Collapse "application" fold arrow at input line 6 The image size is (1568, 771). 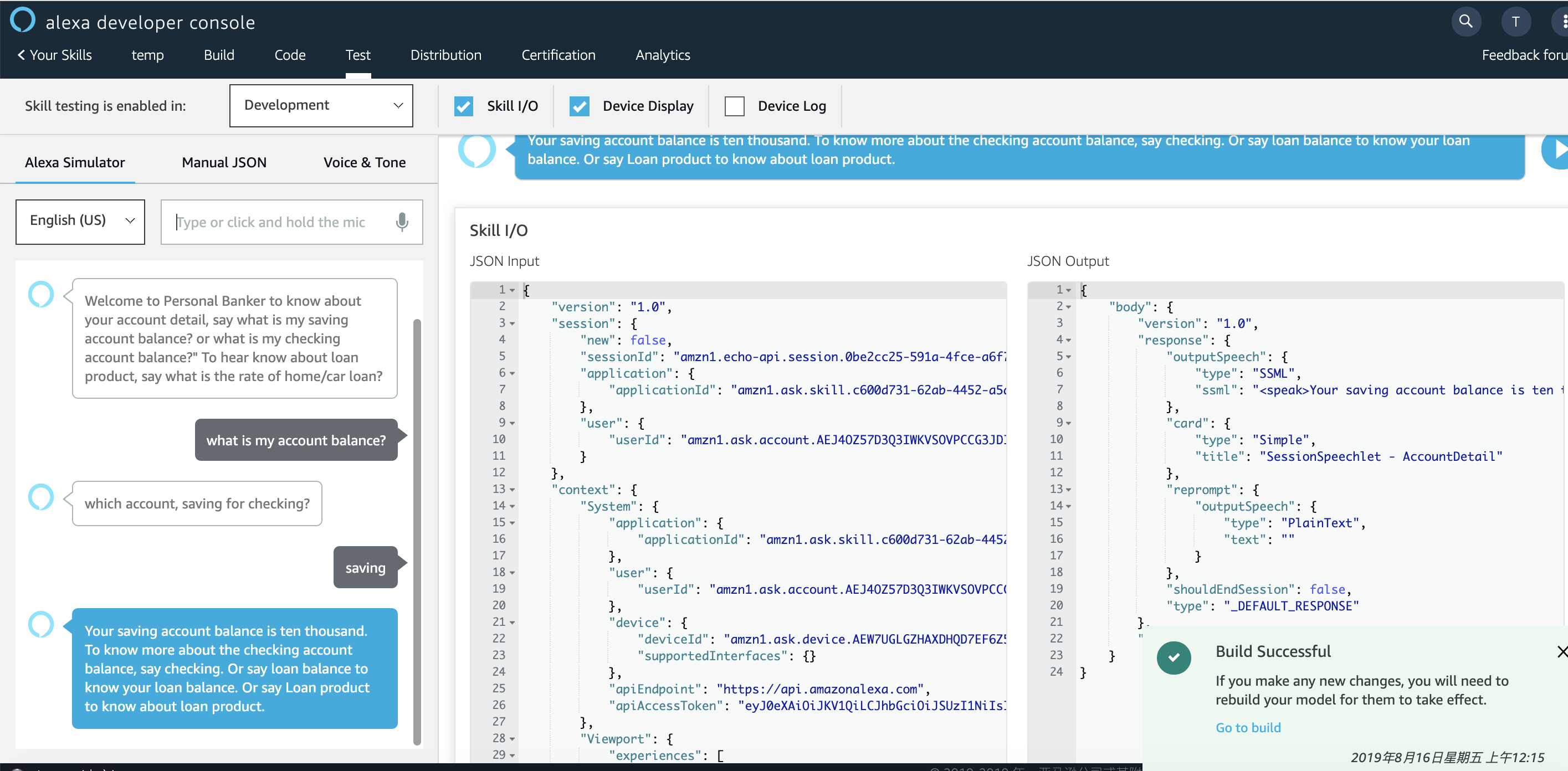(x=513, y=374)
